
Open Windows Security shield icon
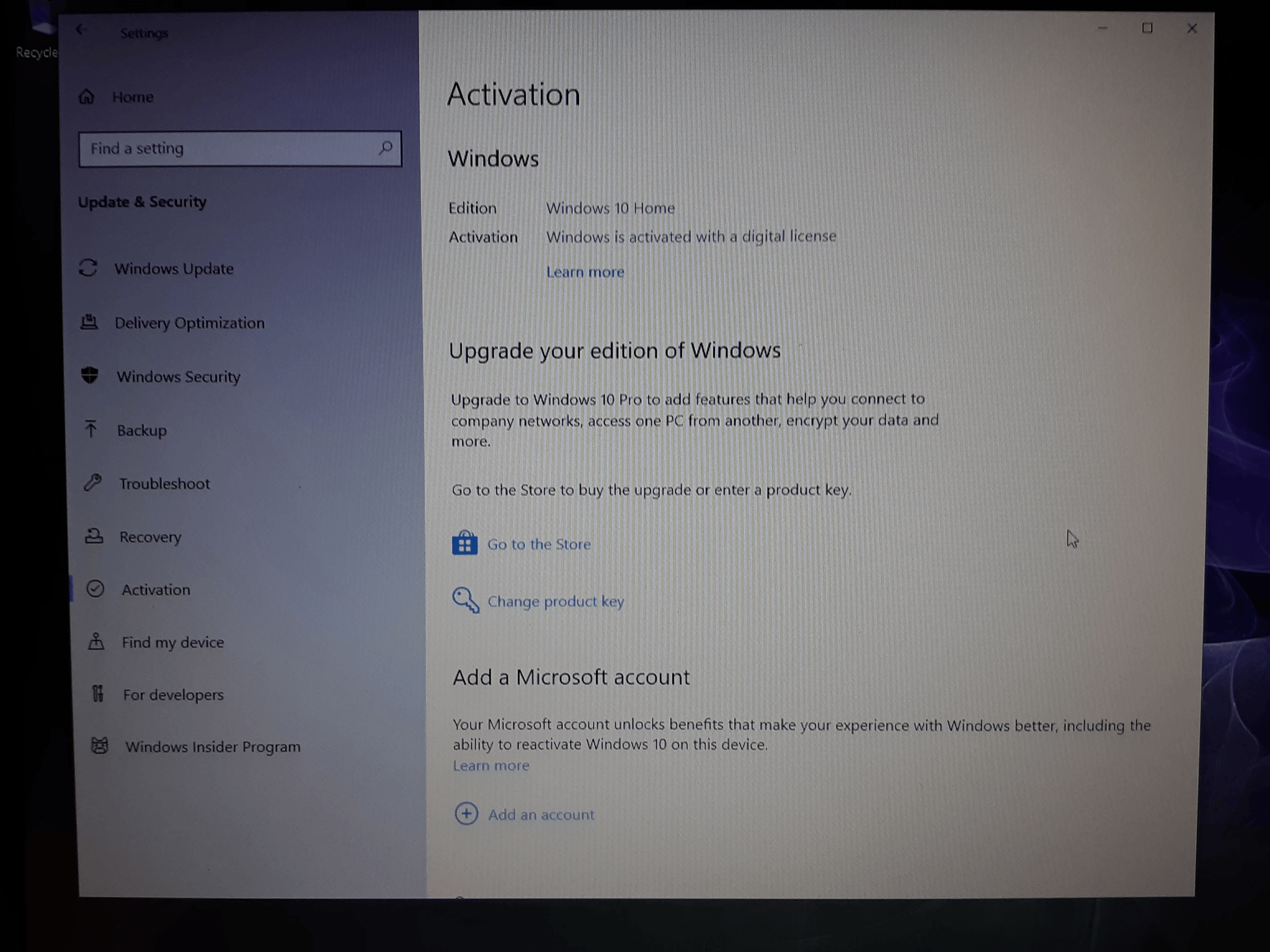coord(90,375)
